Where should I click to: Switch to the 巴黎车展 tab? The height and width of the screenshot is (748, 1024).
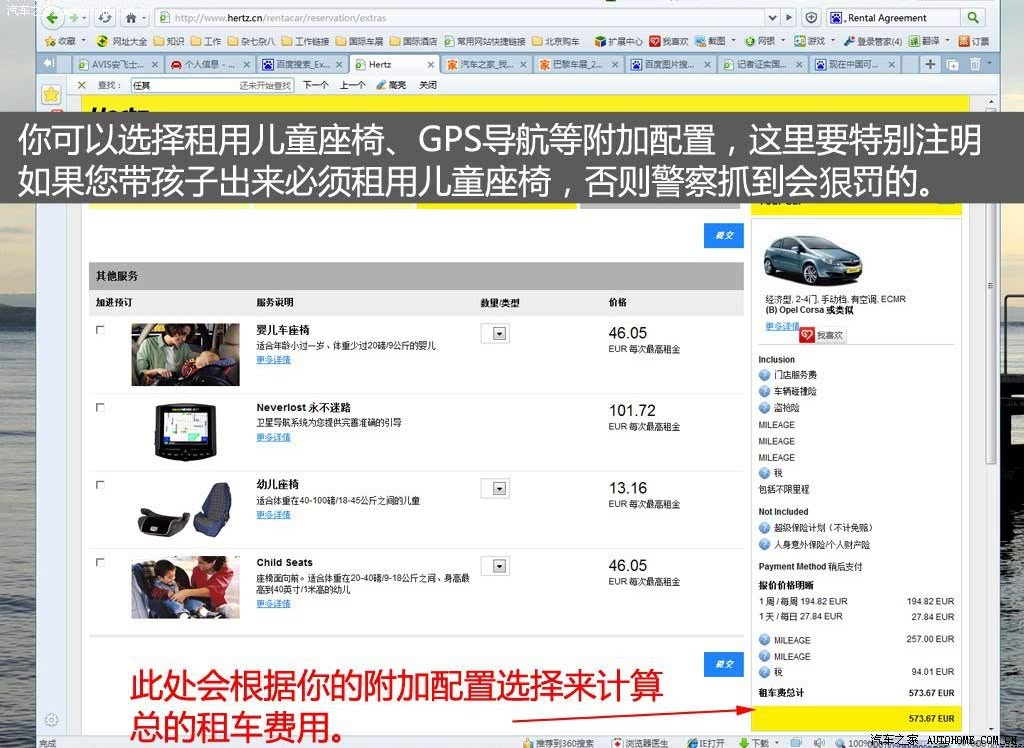(579, 64)
